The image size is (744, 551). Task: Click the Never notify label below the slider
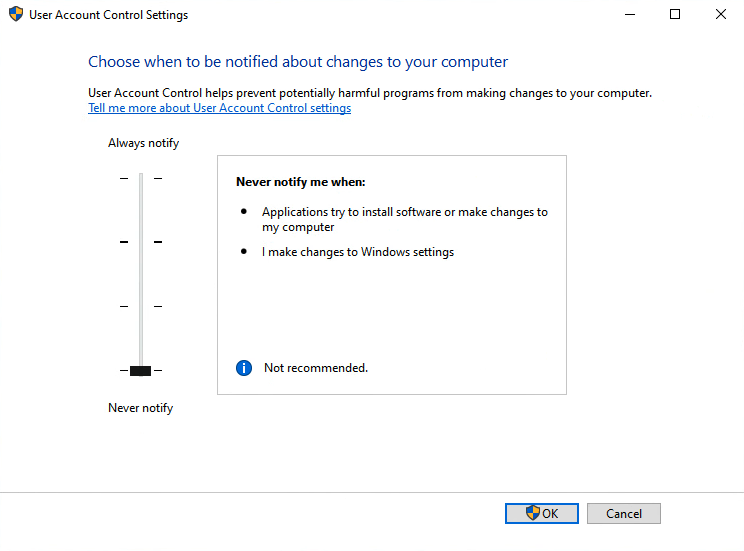[x=140, y=408]
